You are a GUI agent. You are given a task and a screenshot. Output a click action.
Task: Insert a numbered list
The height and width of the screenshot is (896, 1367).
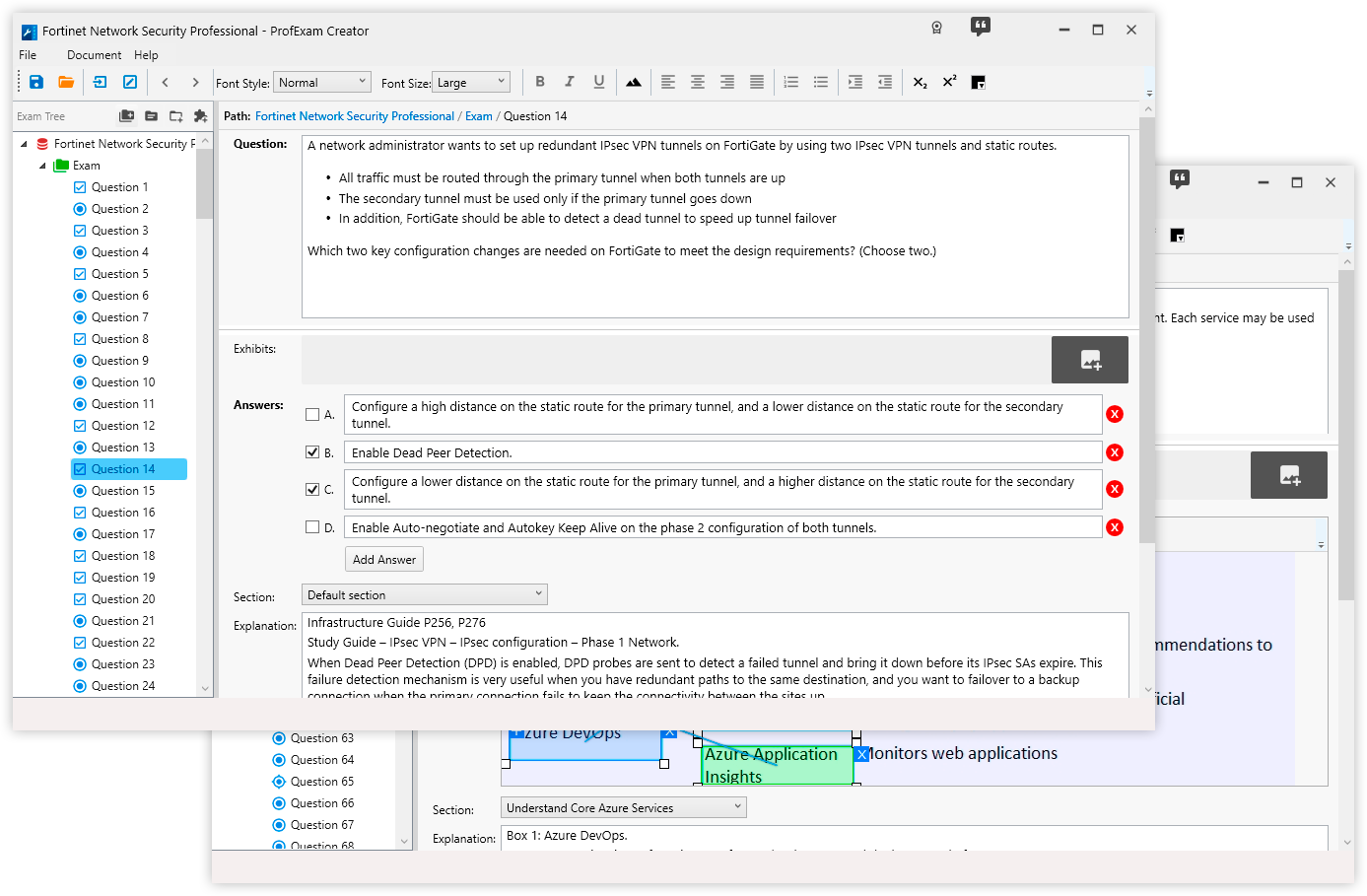(x=791, y=82)
